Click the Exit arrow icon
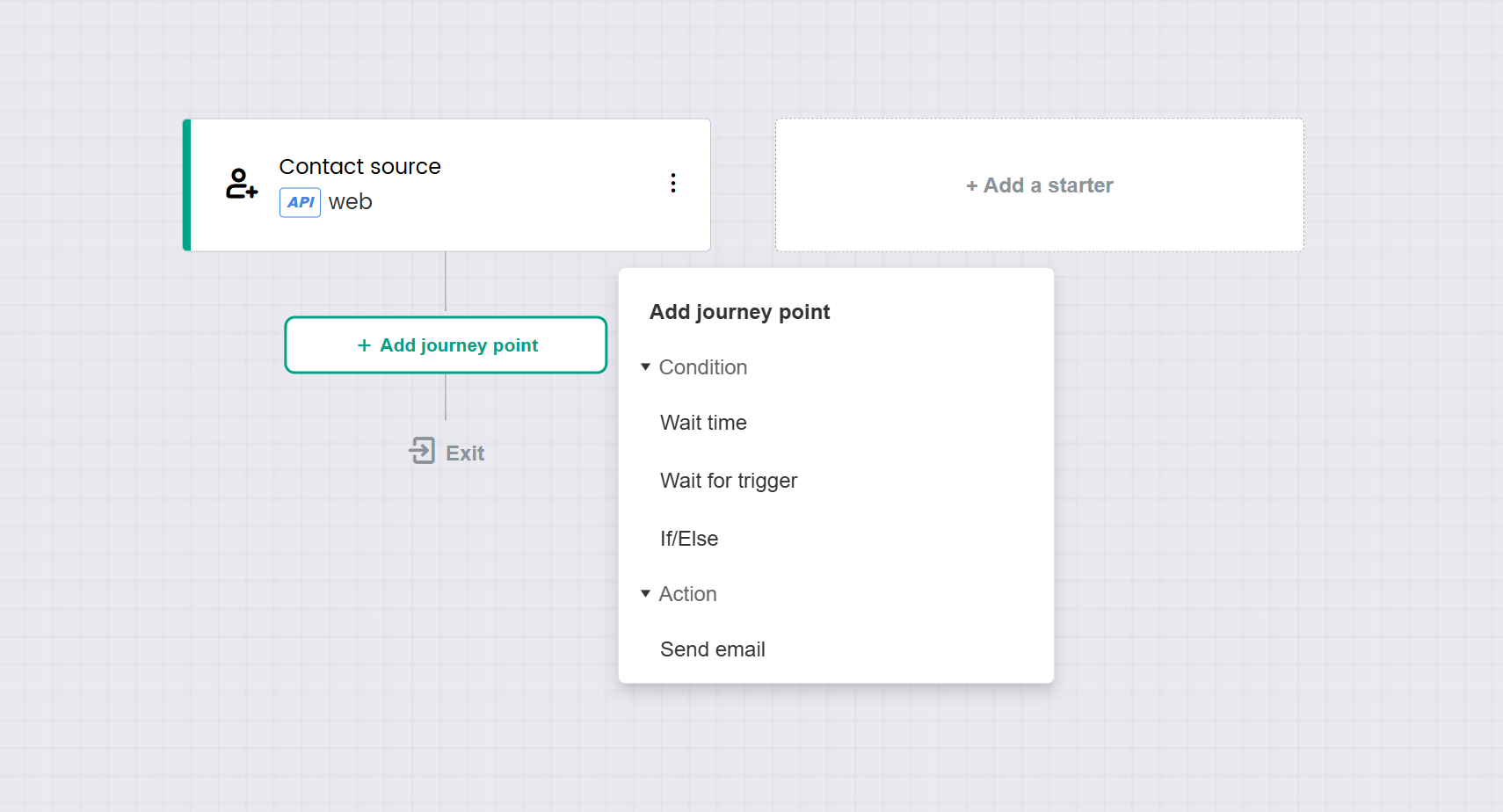Image resolution: width=1503 pixels, height=812 pixels. [x=422, y=452]
